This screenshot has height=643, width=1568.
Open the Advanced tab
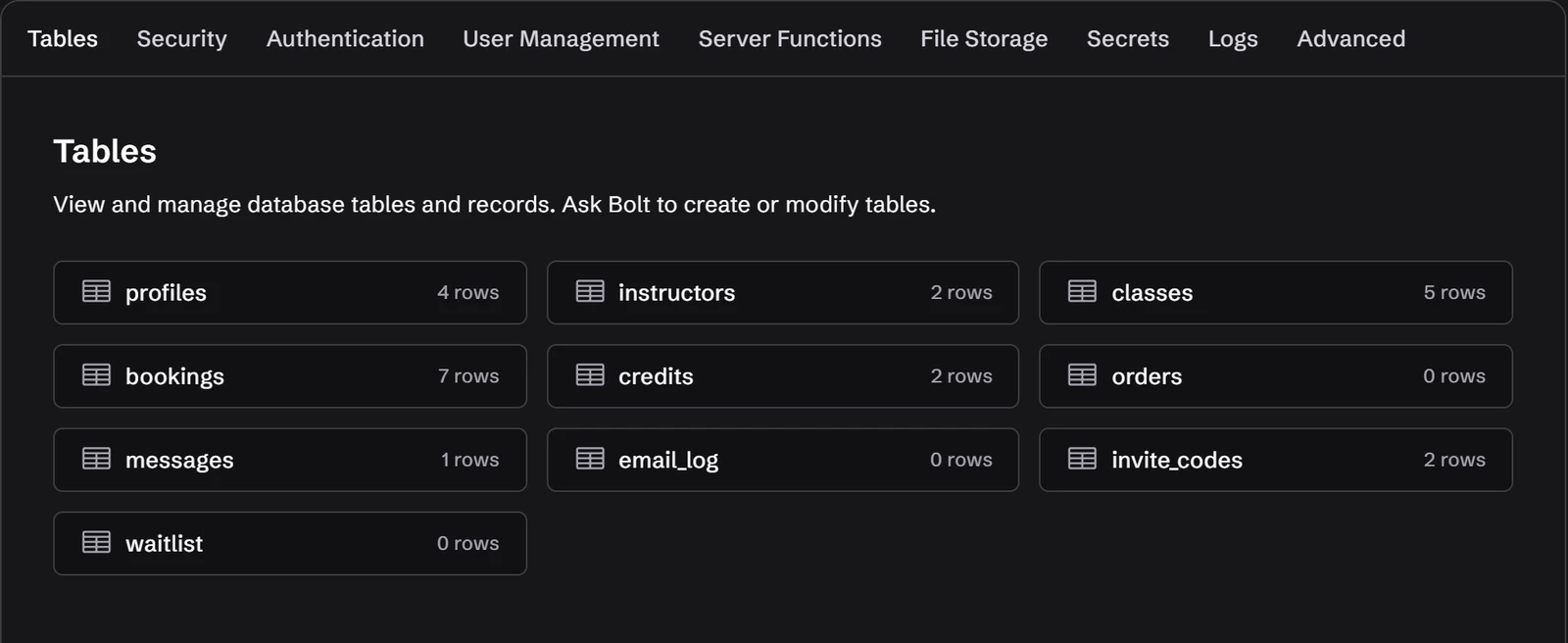pos(1350,38)
